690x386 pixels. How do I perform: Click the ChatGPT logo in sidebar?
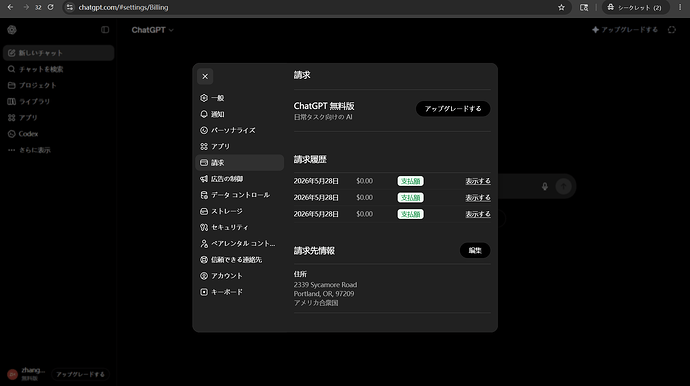pyautogui.click(x=12, y=30)
